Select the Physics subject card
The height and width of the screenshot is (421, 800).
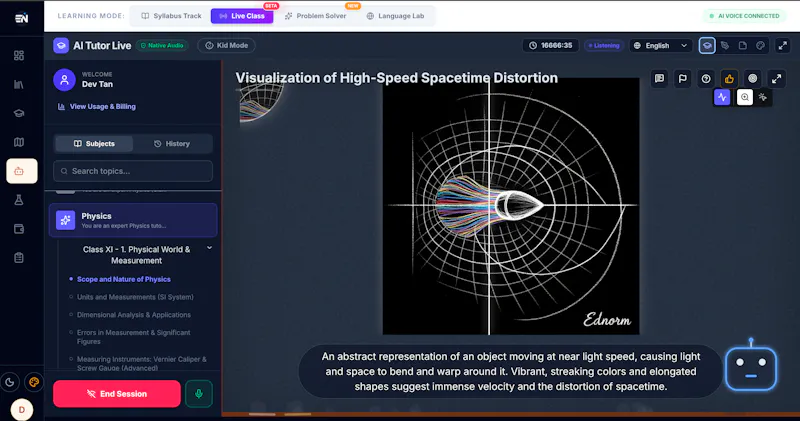point(133,220)
